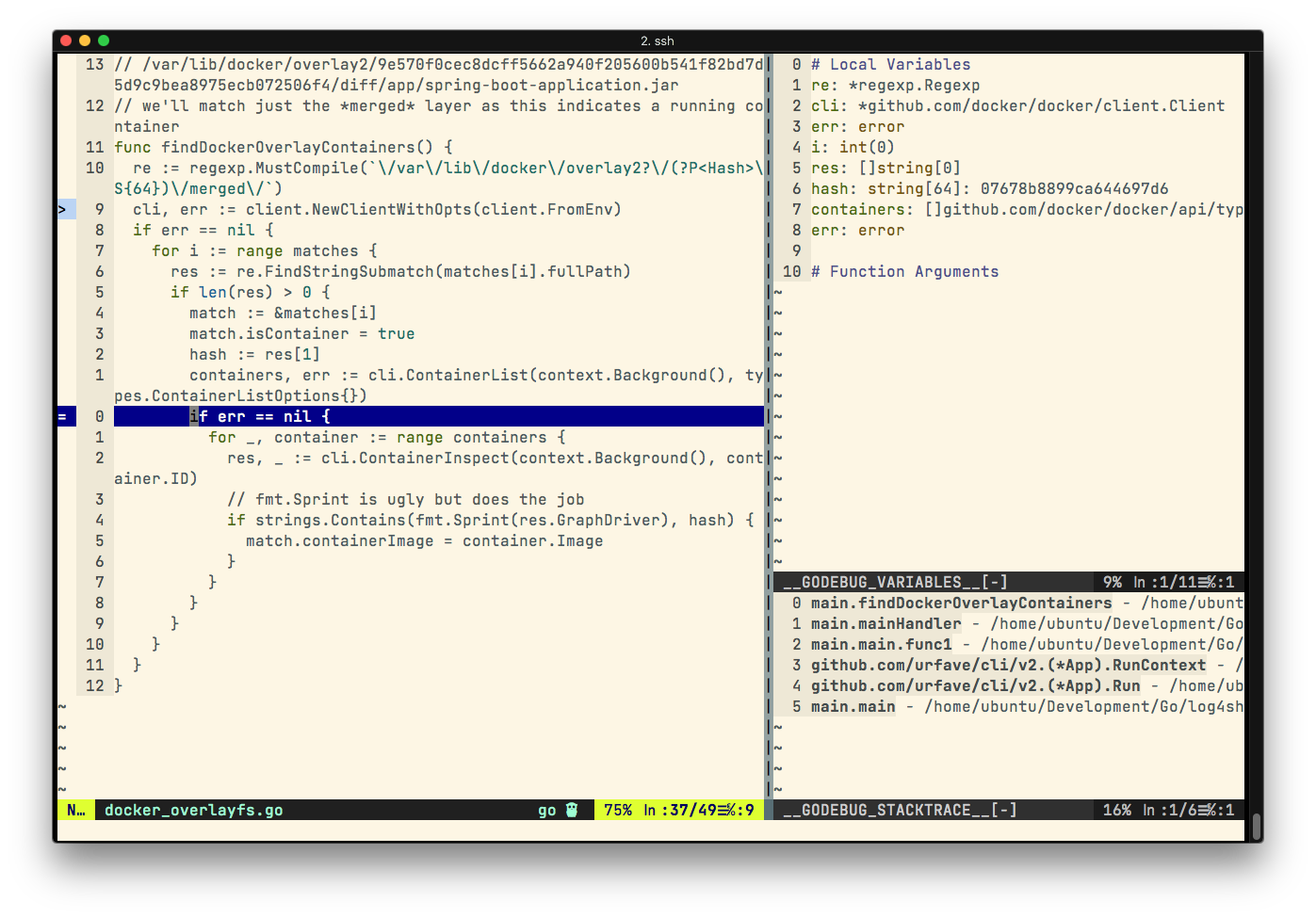Click the terminal window scrollbar thumb
This screenshot has width=1316, height=918.
point(1257,827)
